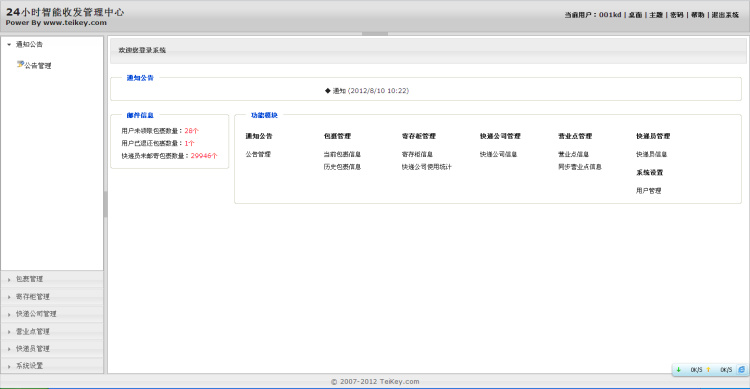Expand the 快递公司管理 accordion panel
The height and width of the screenshot is (389, 750).
point(52,314)
